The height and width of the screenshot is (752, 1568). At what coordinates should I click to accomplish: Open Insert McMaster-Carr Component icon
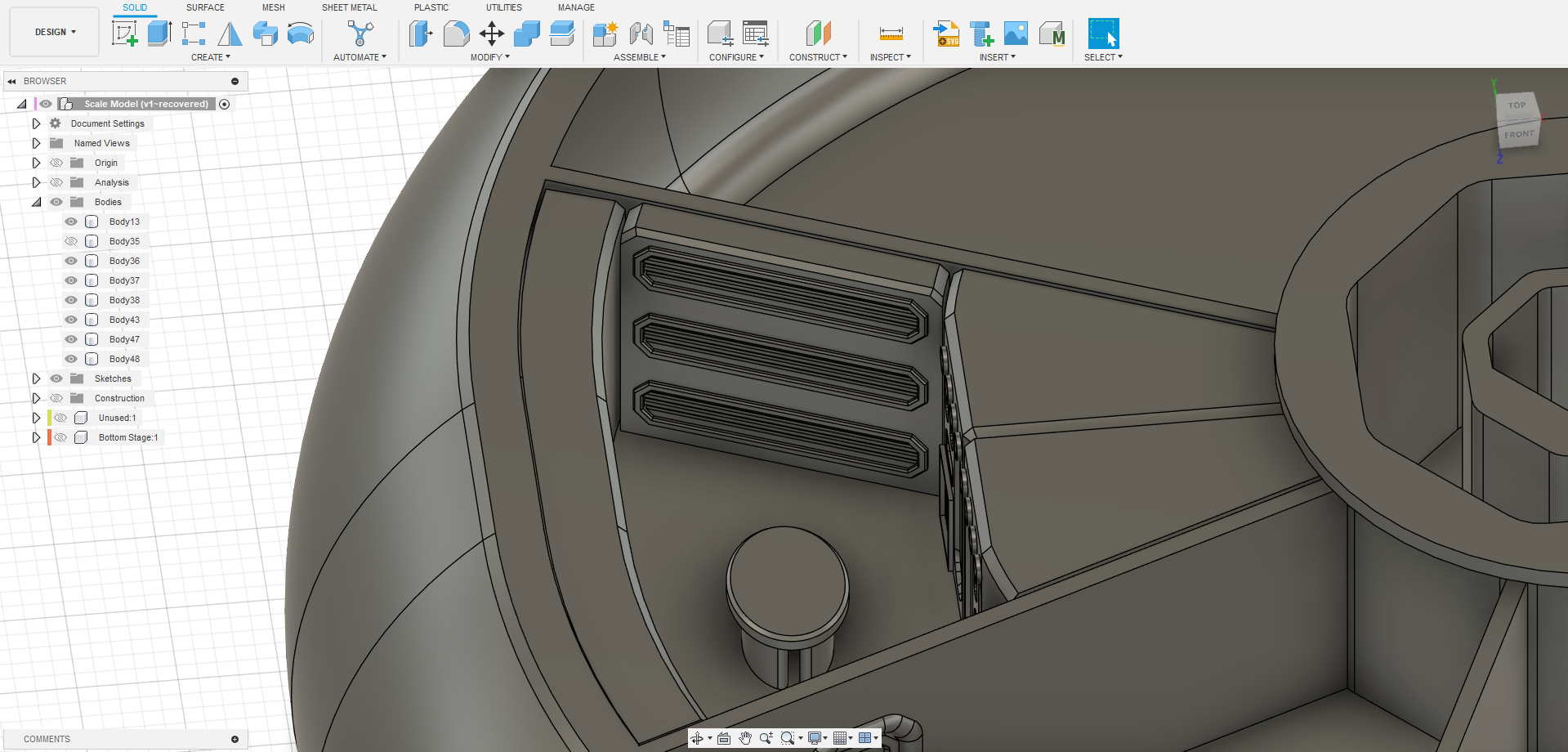pos(1052,34)
